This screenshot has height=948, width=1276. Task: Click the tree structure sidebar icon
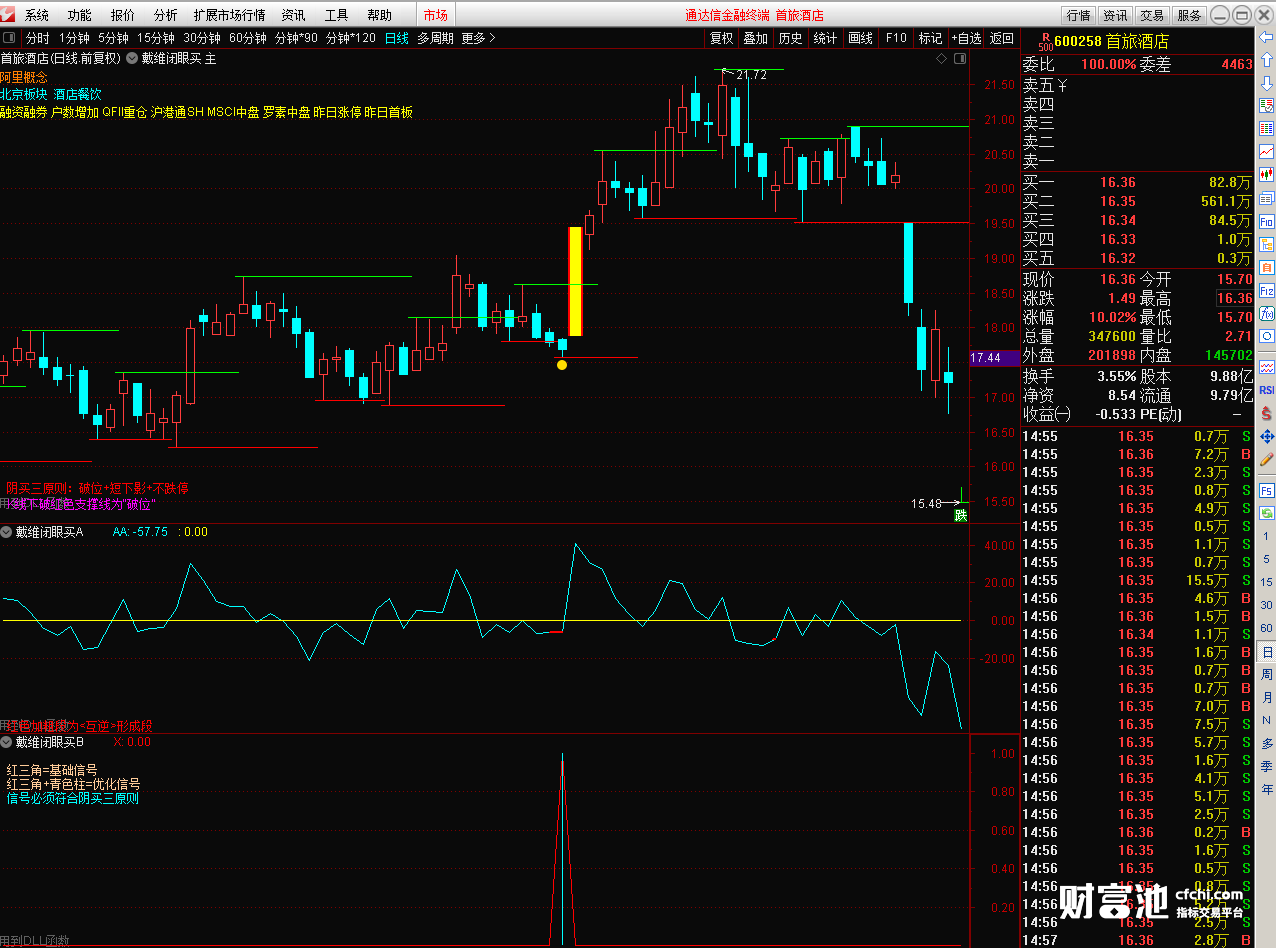tap(1266, 244)
